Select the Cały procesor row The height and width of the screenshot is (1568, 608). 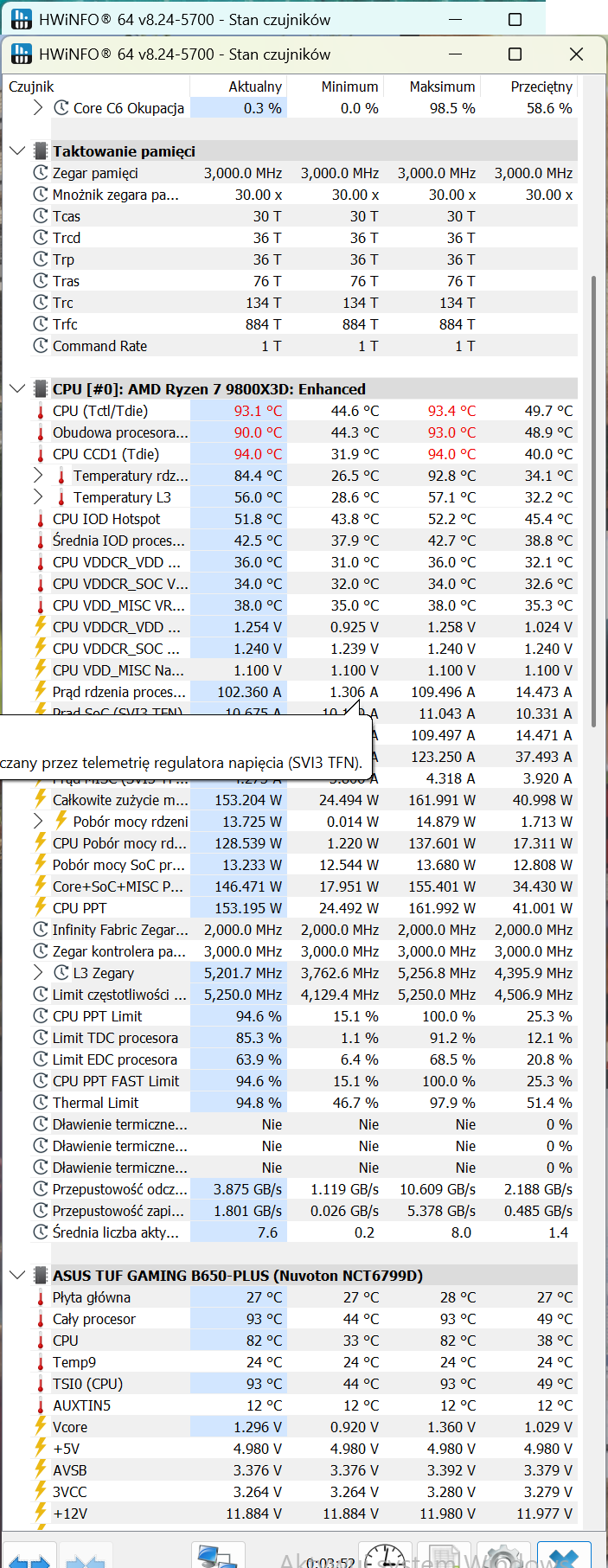[304, 1319]
